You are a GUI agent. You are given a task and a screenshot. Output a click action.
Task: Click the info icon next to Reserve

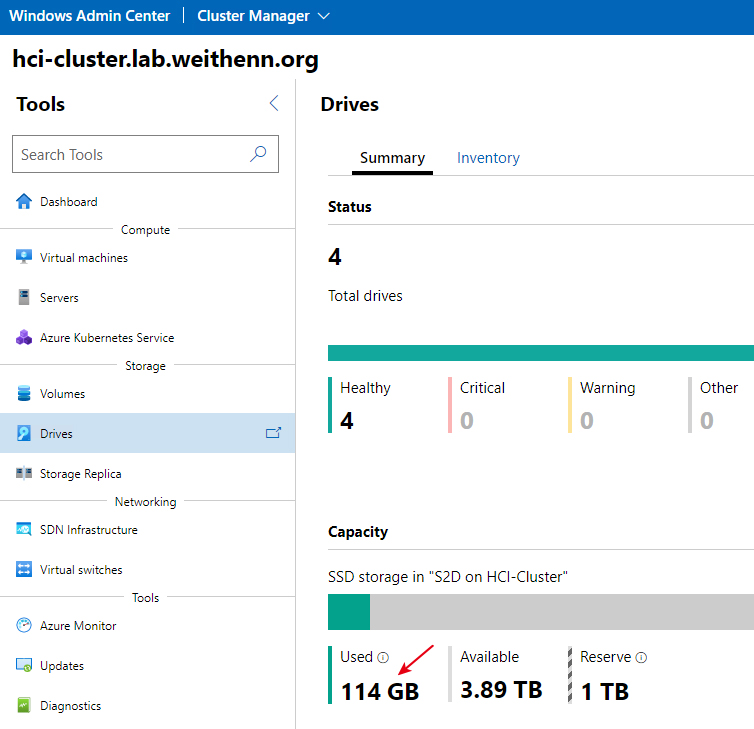pyautogui.click(x=641, y=657)
